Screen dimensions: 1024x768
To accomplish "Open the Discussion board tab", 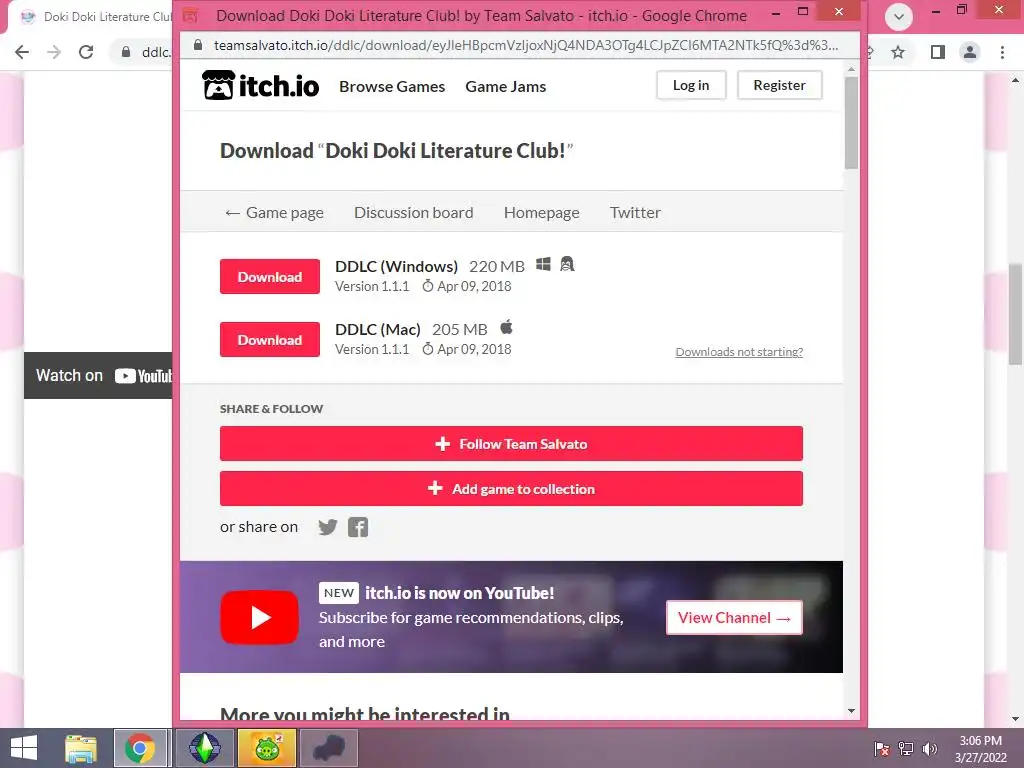I will click(x=413, y=212).
